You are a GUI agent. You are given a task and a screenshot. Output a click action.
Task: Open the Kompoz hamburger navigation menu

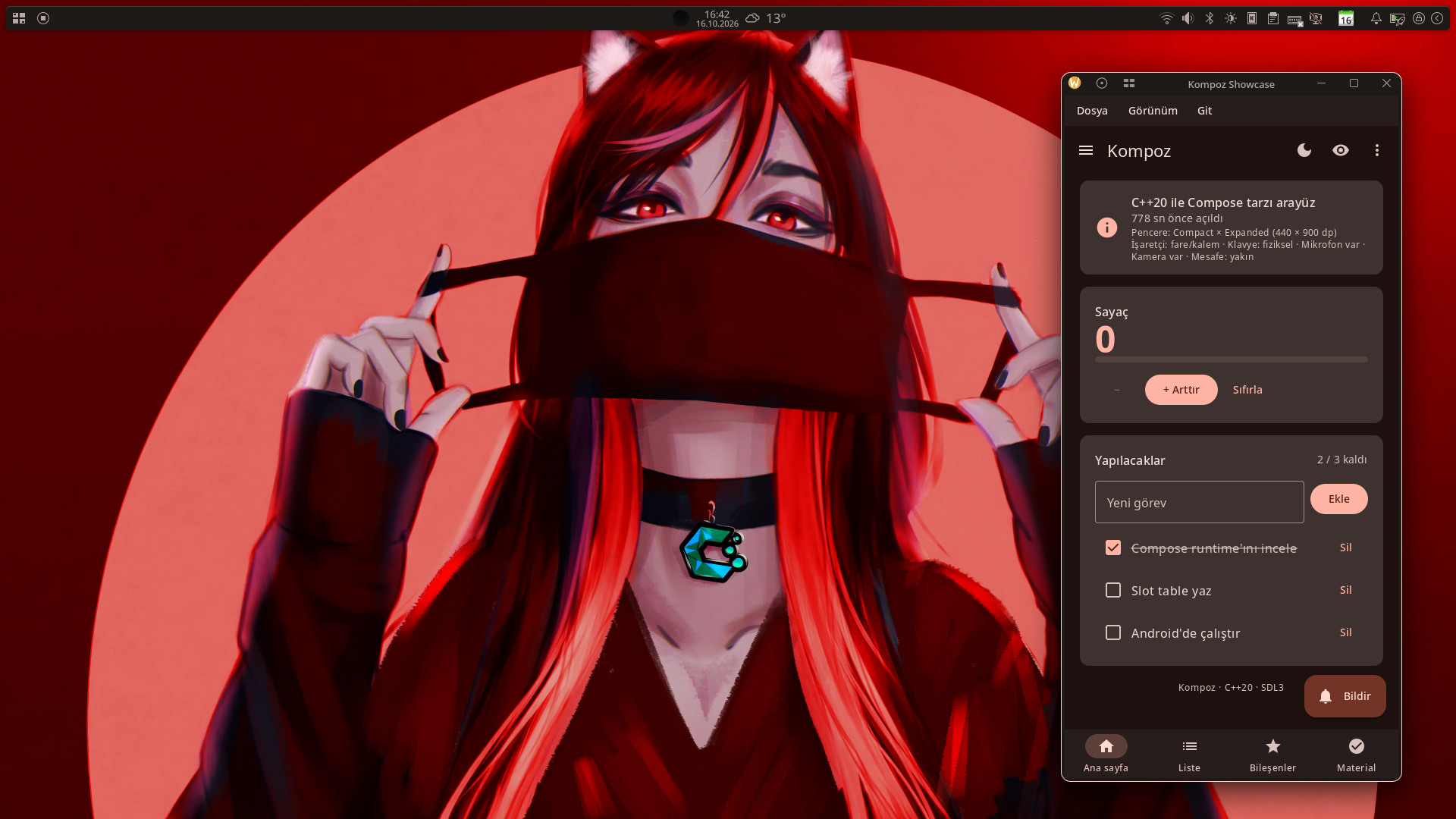[1086, 150]
